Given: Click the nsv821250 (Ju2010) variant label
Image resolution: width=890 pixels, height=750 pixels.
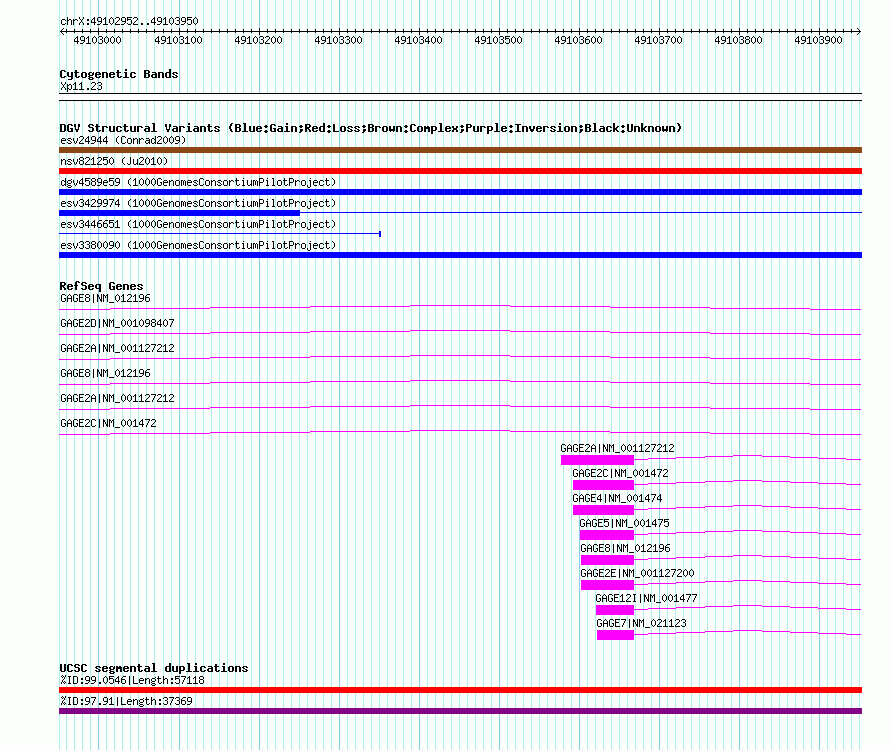Looking at the screenshot, I should (x=114, y=161).
